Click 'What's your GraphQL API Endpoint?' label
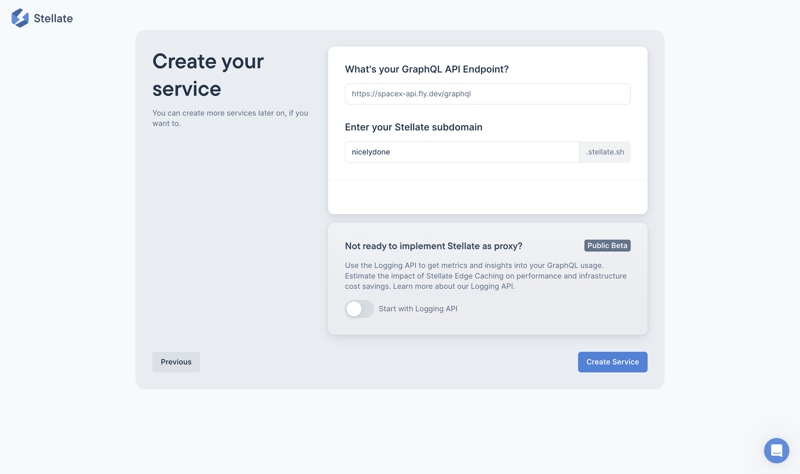The image size is (800, 474). pyautogui.click(x=427, y=69)
